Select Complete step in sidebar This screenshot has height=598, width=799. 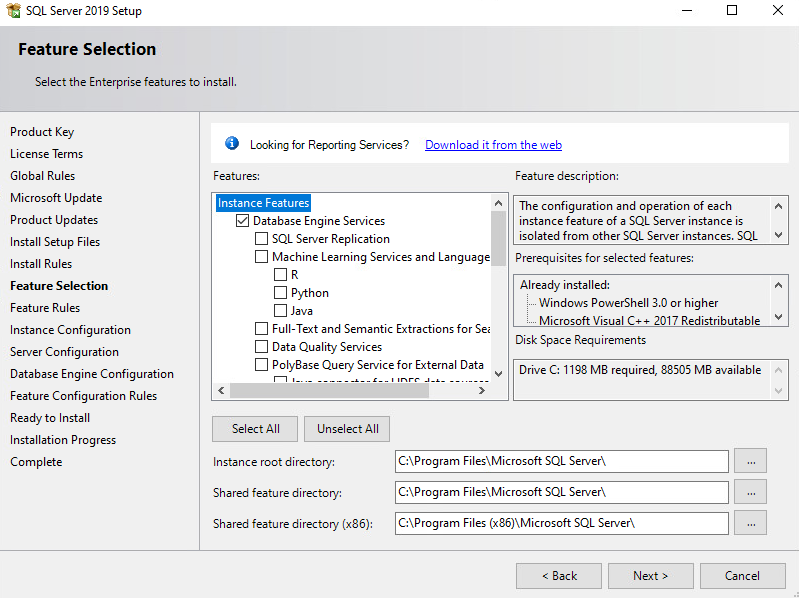[36, 462]
